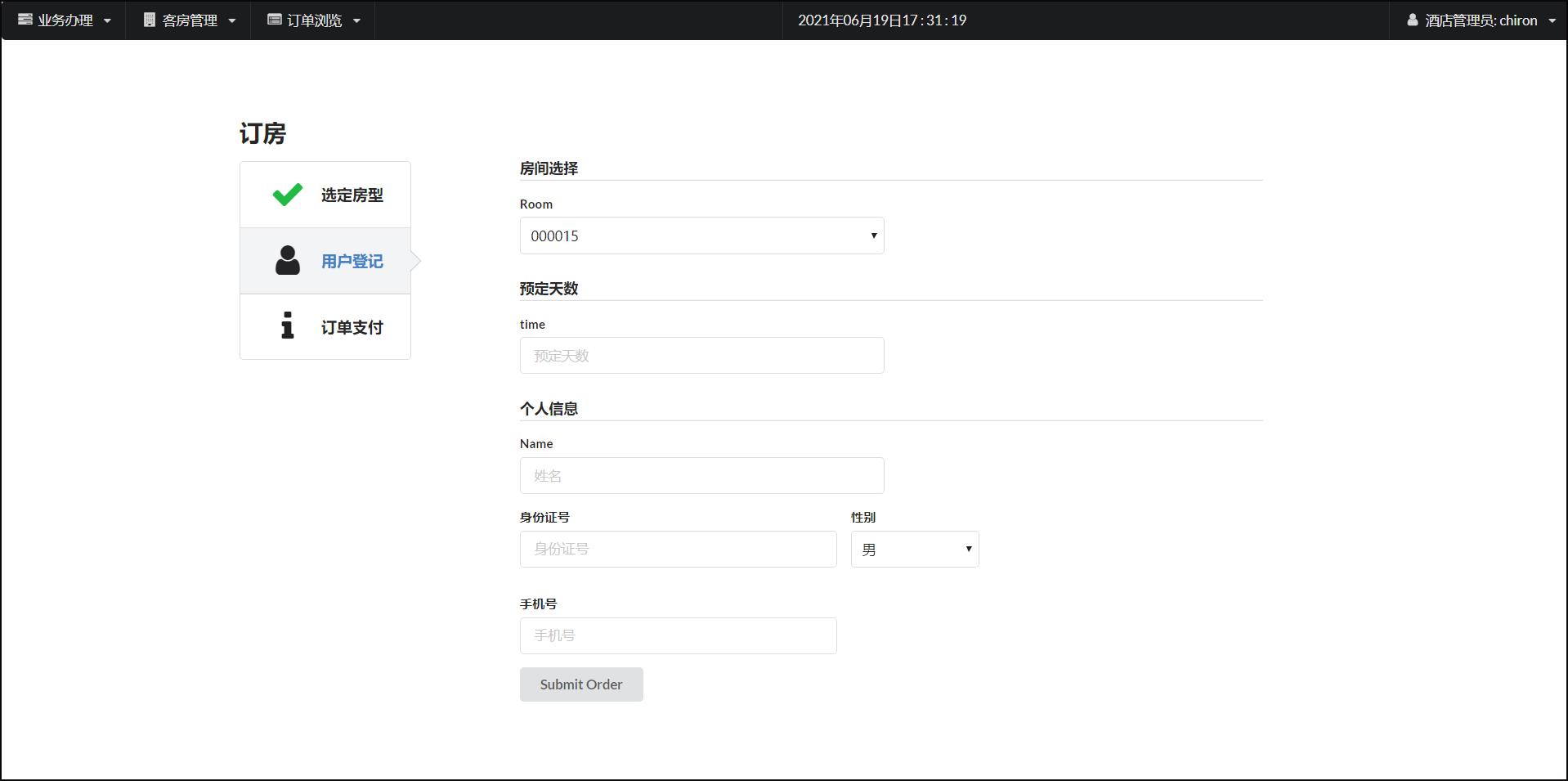Click the 订房 page heading
This screenshot has width=1568, height=781.
click(x=262, y=133)
